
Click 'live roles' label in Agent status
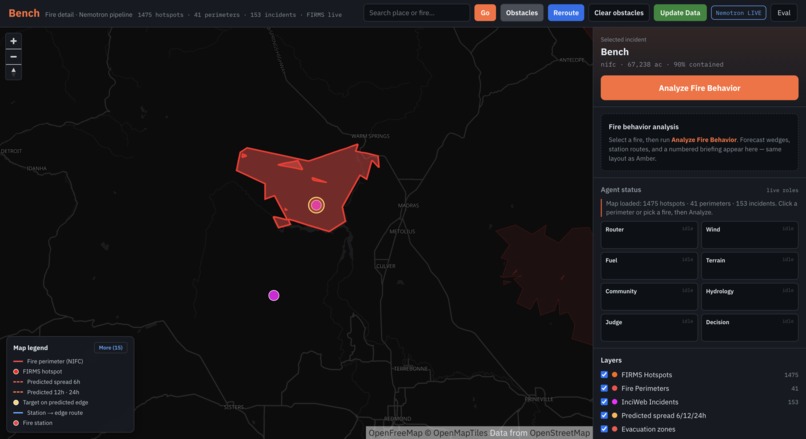click(782, 190)
